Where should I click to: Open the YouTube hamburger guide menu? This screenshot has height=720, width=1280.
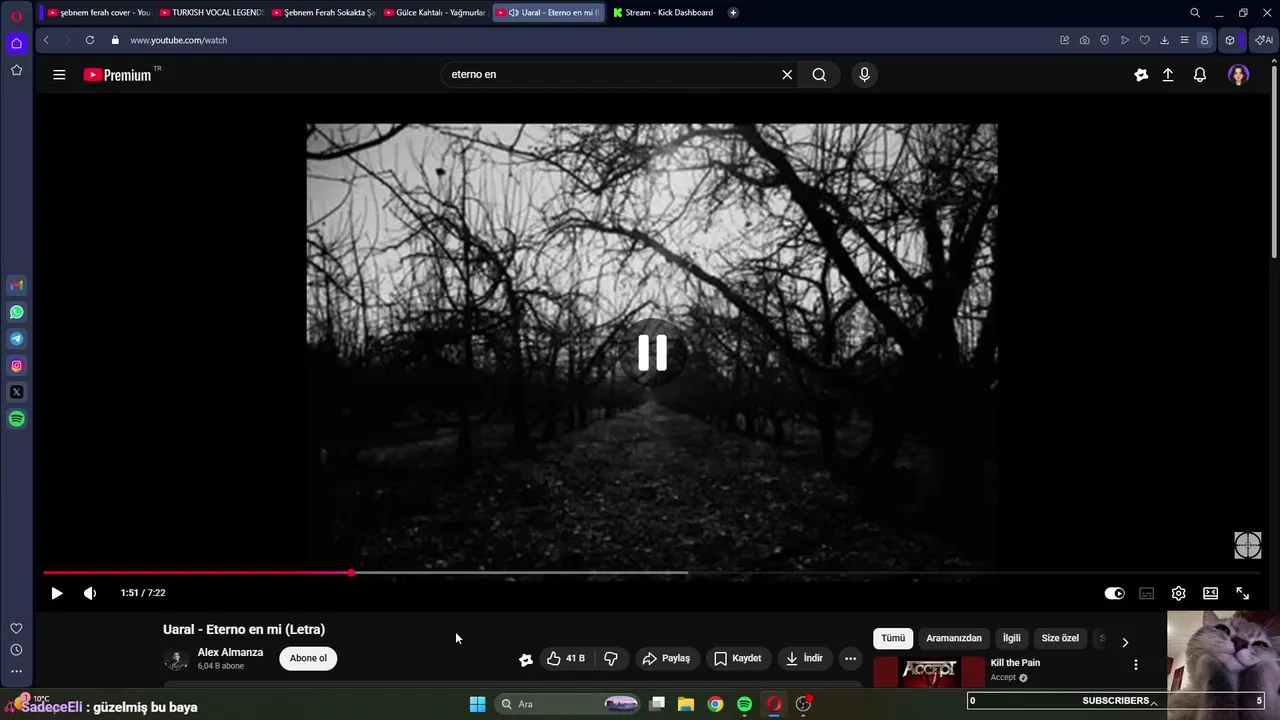(x=59, y=75)
